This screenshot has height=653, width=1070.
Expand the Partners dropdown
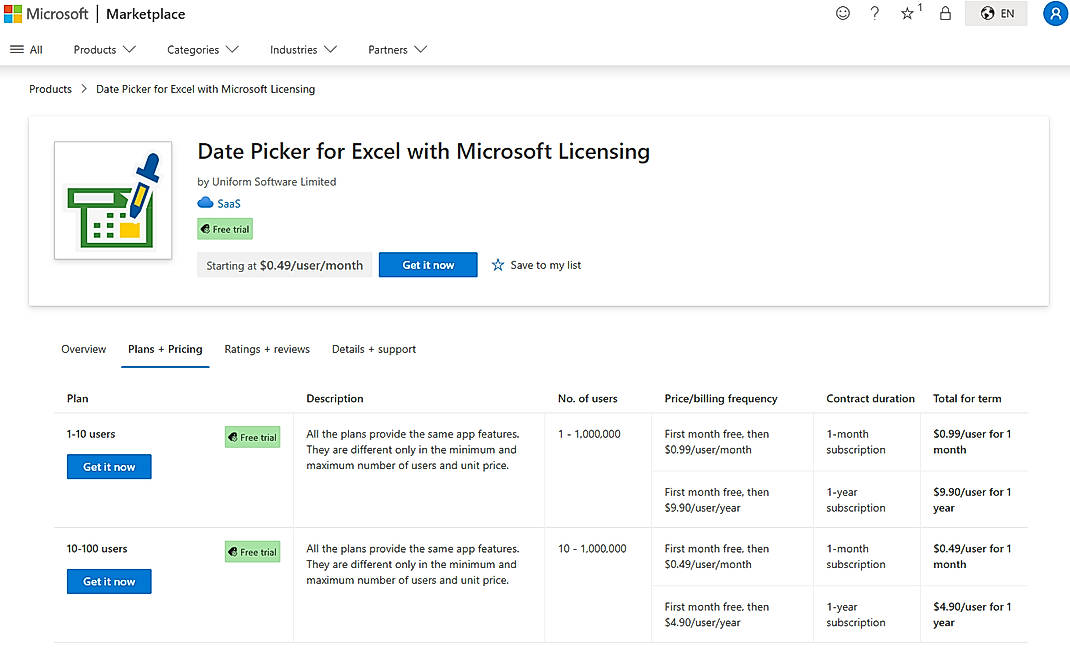coord(397,50)
